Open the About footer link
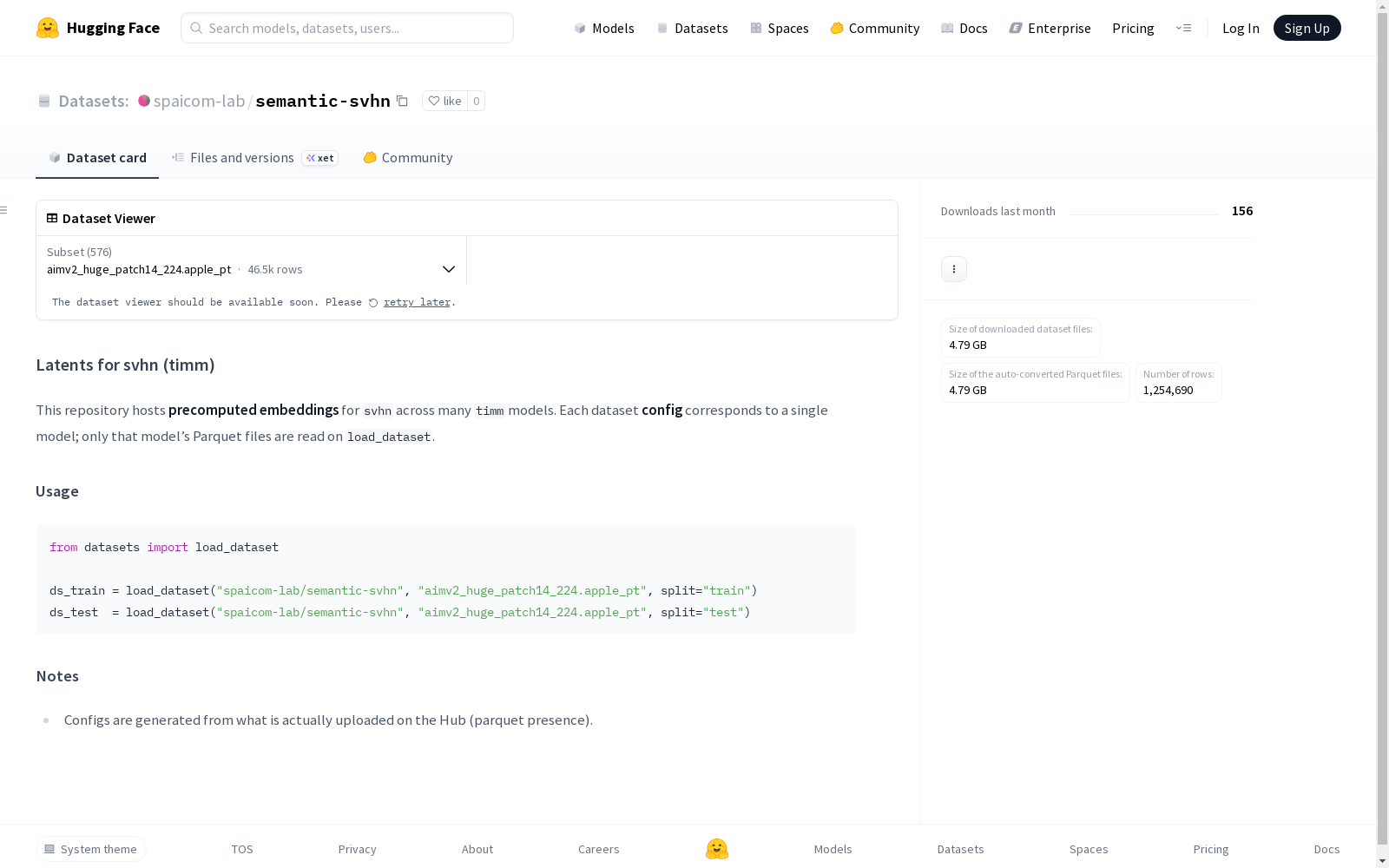 (477, 849)
